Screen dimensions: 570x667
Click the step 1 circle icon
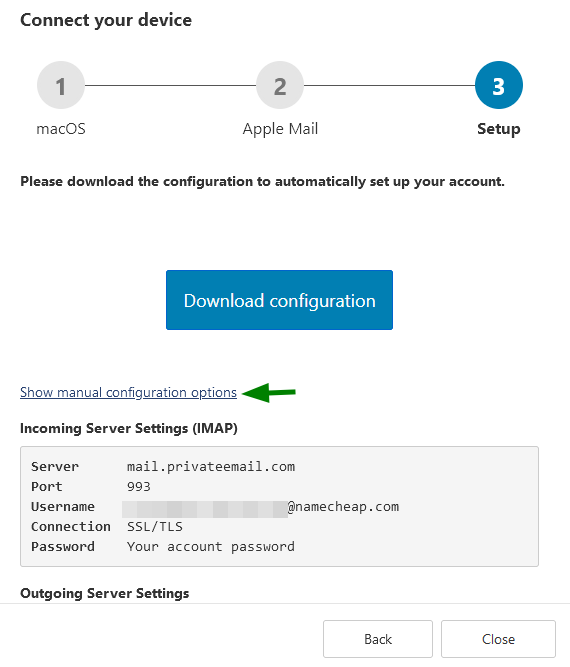click(x=61, y=85)
